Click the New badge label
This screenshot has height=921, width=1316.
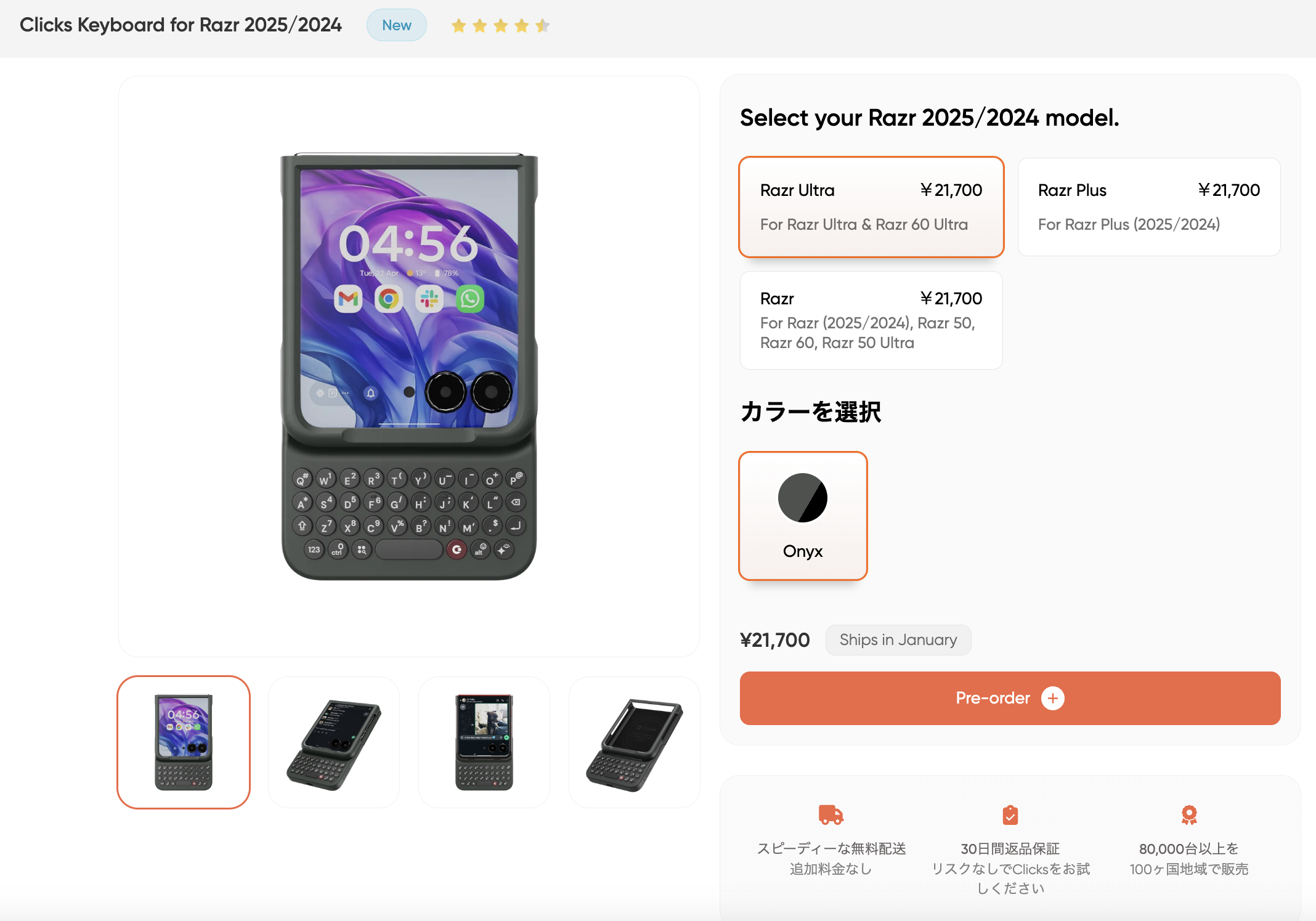point(396,25)
